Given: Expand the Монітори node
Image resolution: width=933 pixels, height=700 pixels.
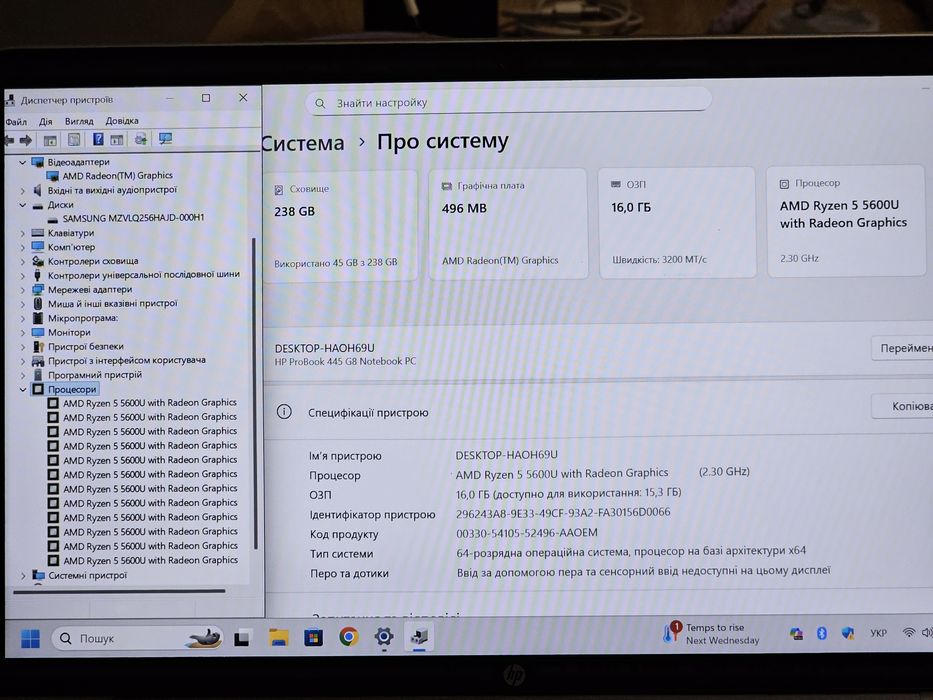Looking at the screenshot, I should tap(22, 333).
